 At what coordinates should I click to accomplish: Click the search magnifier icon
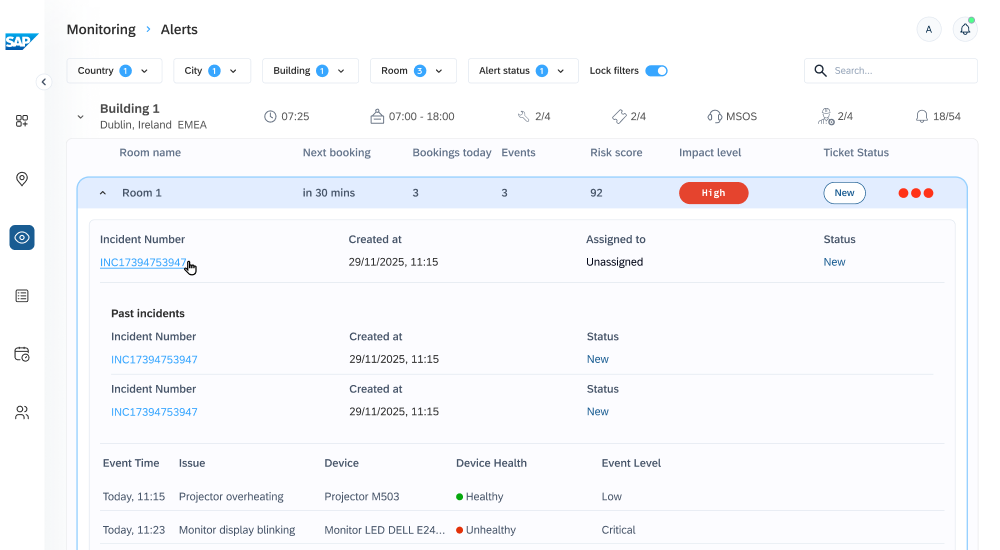coord(820,71)
